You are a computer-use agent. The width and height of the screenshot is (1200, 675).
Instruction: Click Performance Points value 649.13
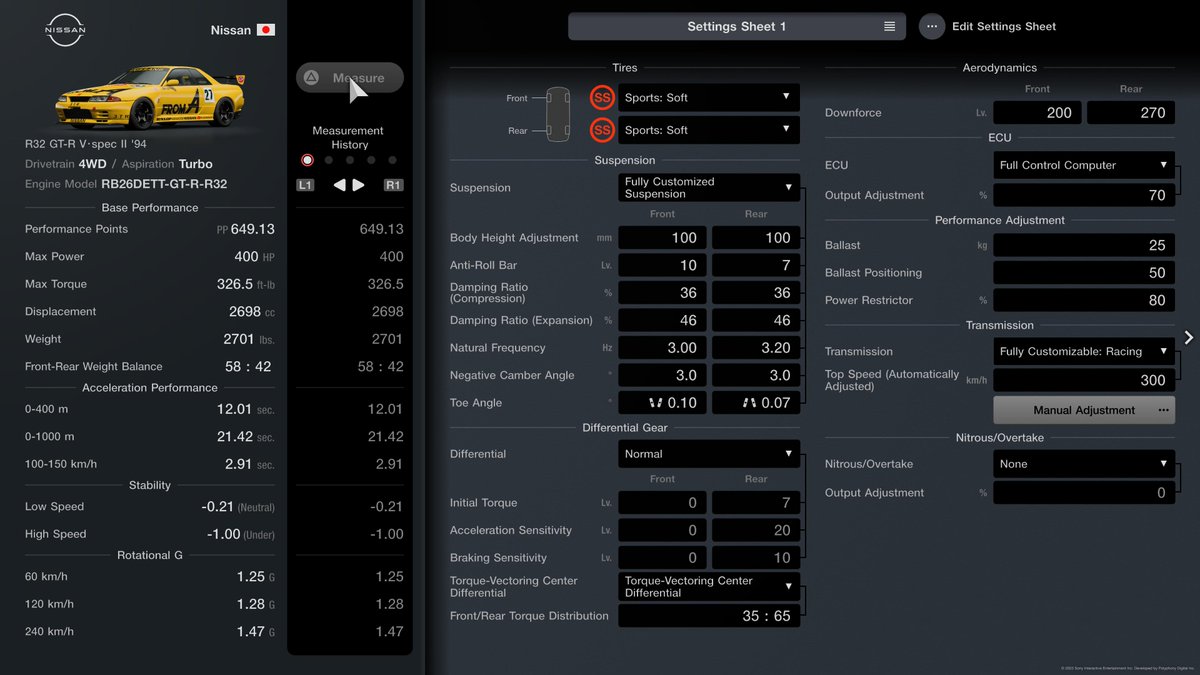pos(252,229)
